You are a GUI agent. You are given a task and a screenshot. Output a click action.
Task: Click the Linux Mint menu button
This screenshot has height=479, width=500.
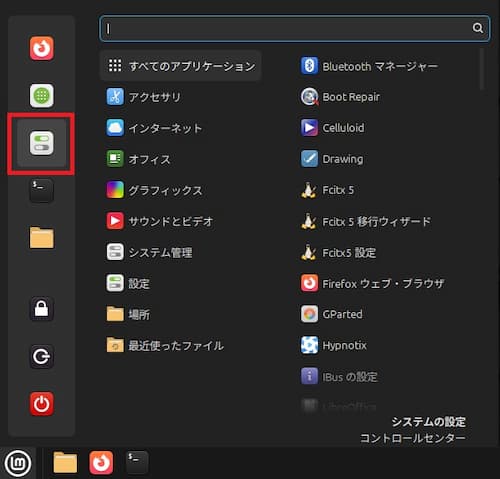coord(18,463)
